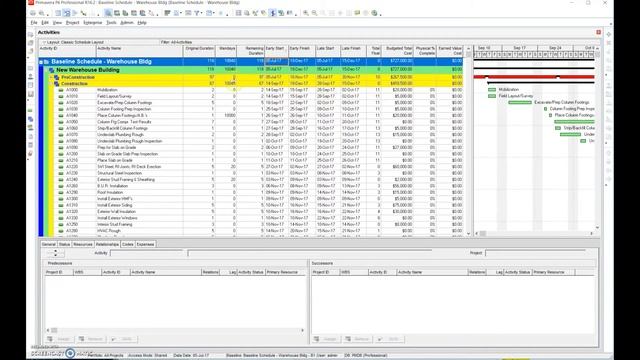Click the Predecessors pane right scroll arrow
The image size is (640, 360).
pos(302,330)
